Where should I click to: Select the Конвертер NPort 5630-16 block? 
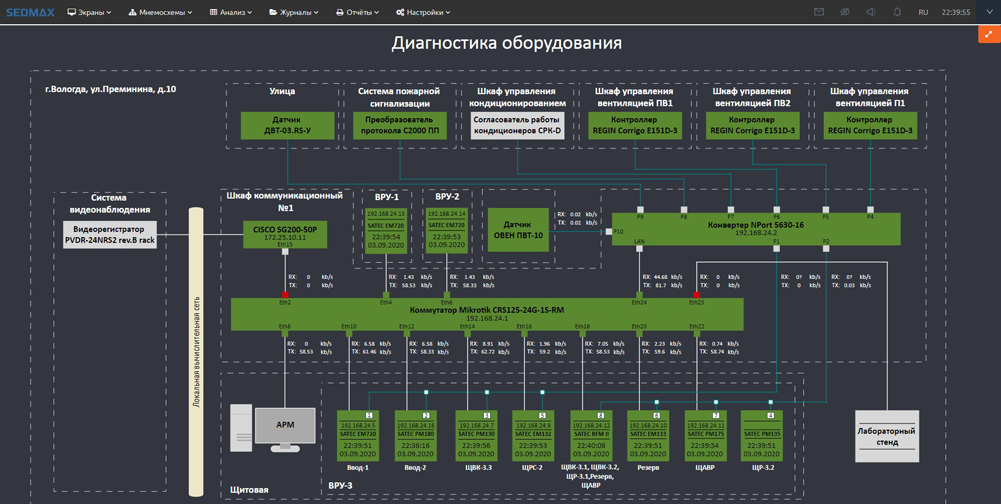pos(756,228)
